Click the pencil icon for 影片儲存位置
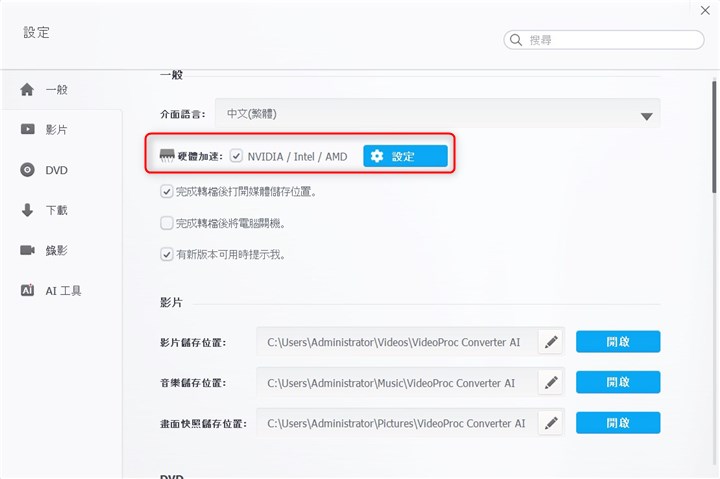This screenshot has width=720, height=479. (x=551, y=342)
